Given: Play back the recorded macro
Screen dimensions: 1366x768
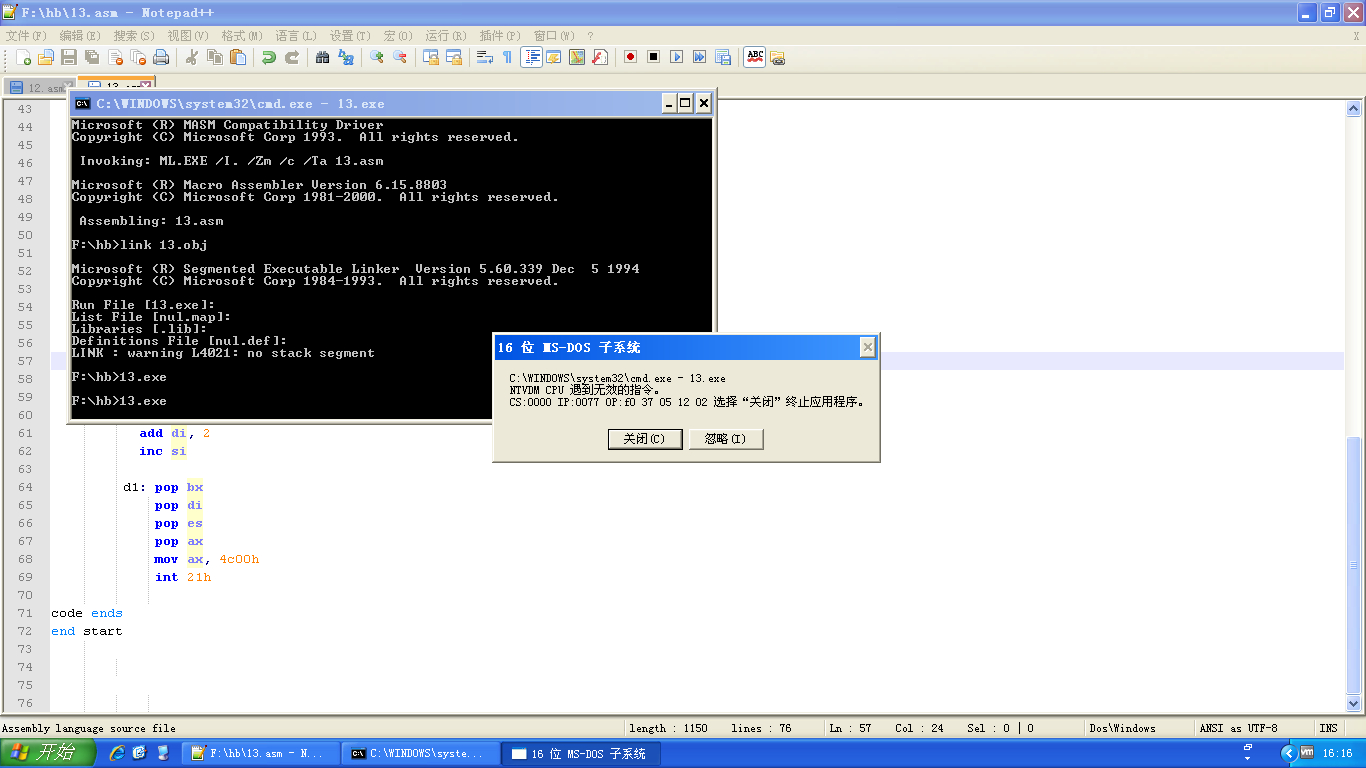Looking at the screenshot, I should point(676,57).
